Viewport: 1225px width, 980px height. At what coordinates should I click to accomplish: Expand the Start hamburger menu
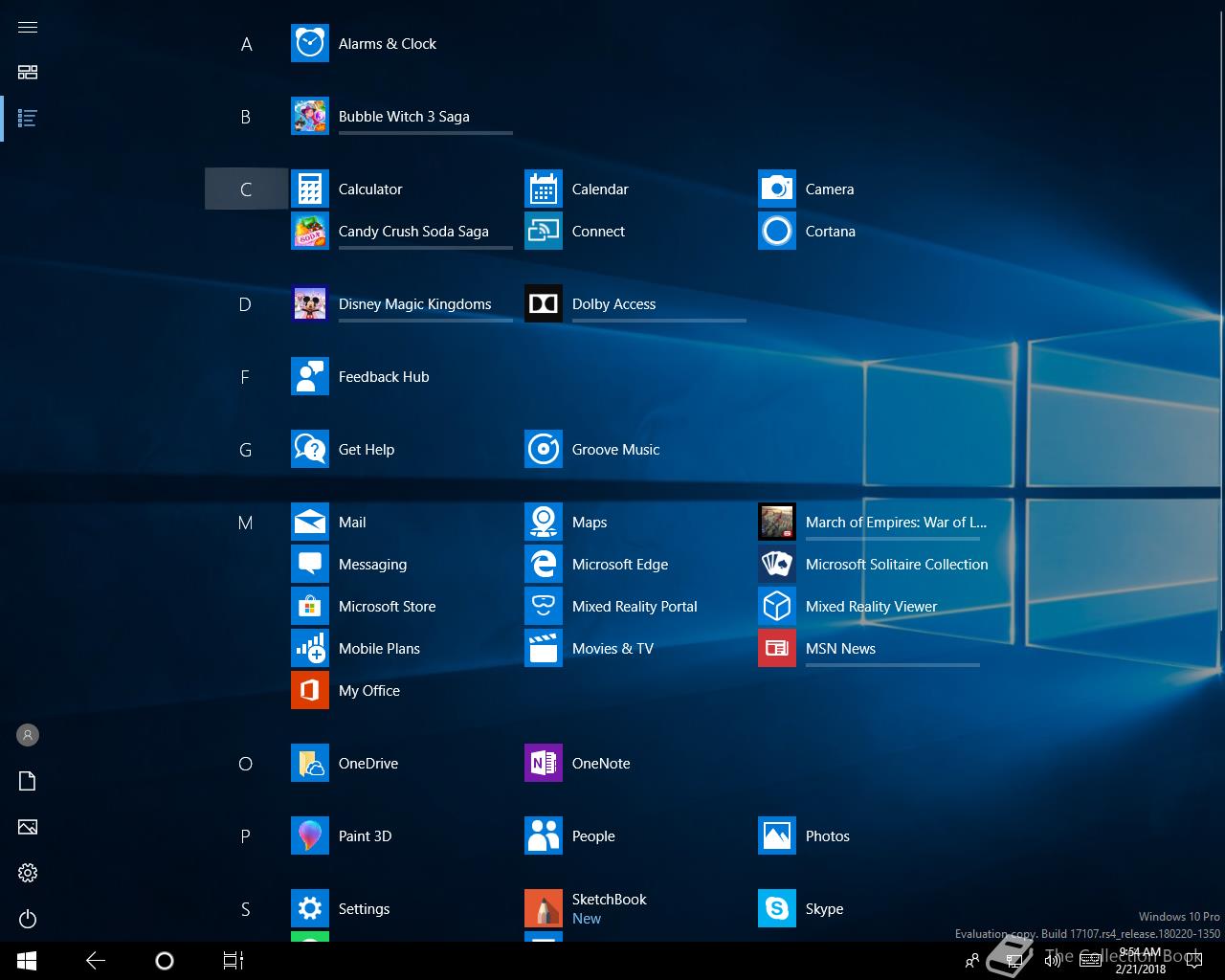point(28,27)
